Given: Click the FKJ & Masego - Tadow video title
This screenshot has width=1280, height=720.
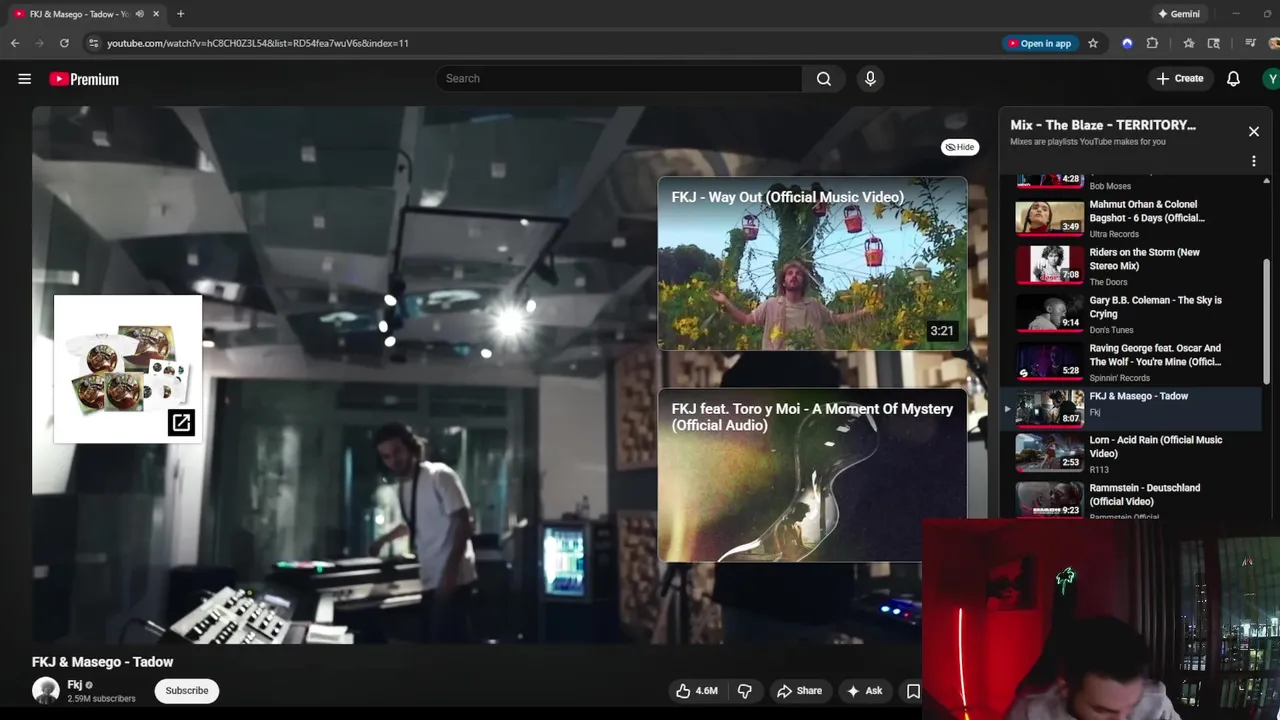Looking at the screenshot, I should pyautogui.click(x=102, y=662).
